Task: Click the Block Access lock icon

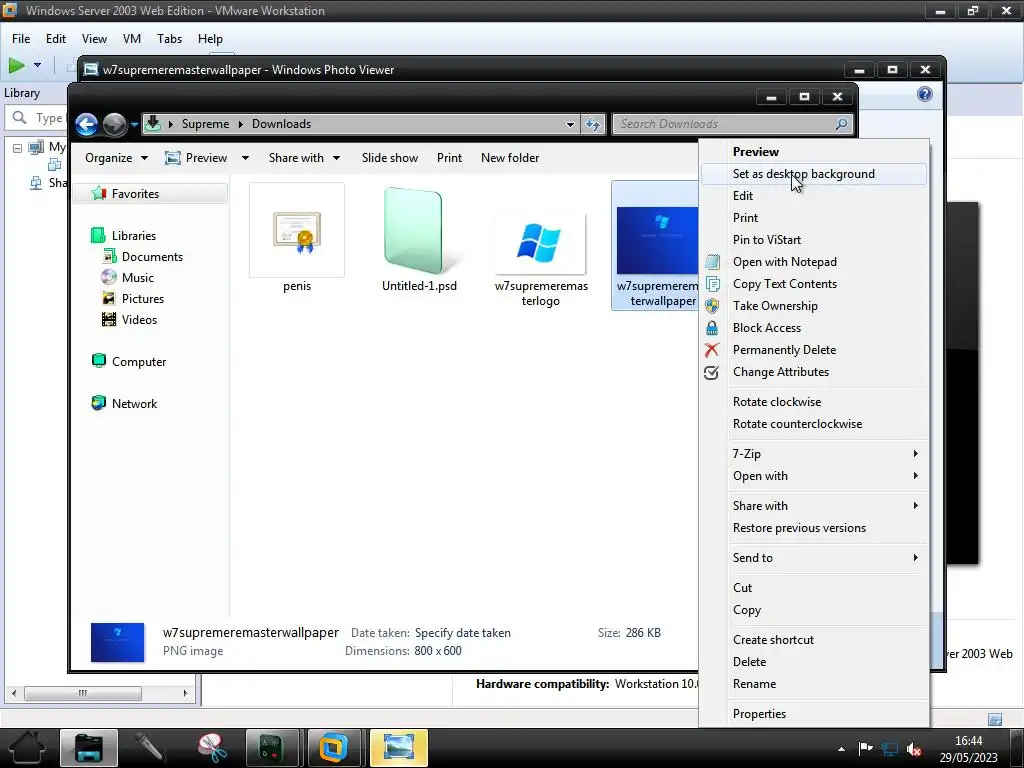Action: coord(712,328)
